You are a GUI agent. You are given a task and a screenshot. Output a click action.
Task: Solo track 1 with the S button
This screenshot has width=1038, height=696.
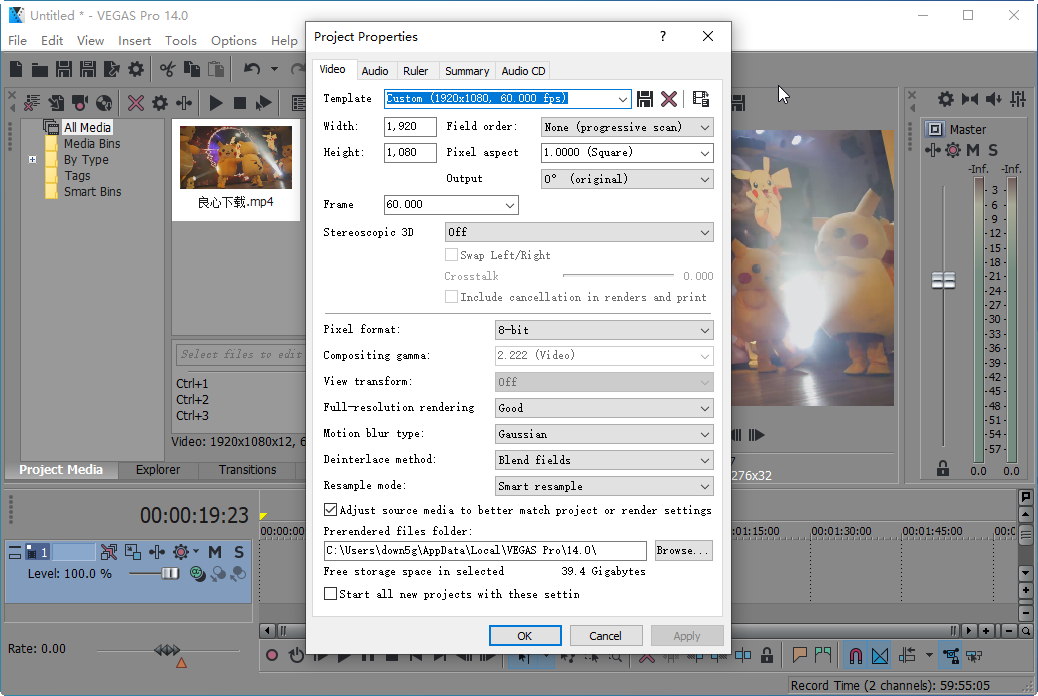pos(239,552)
